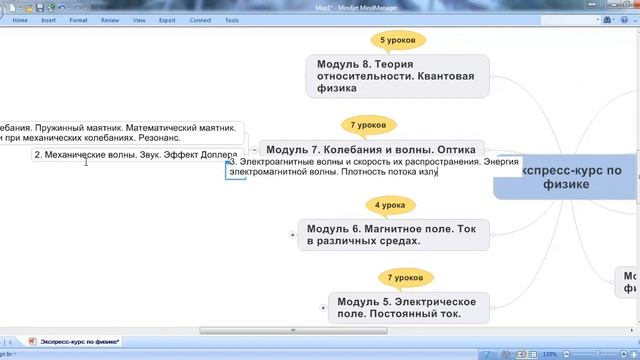Open the Export ribbon tab
The width and height of the screenshot is (640, 360).
click(x=167, y=20)
